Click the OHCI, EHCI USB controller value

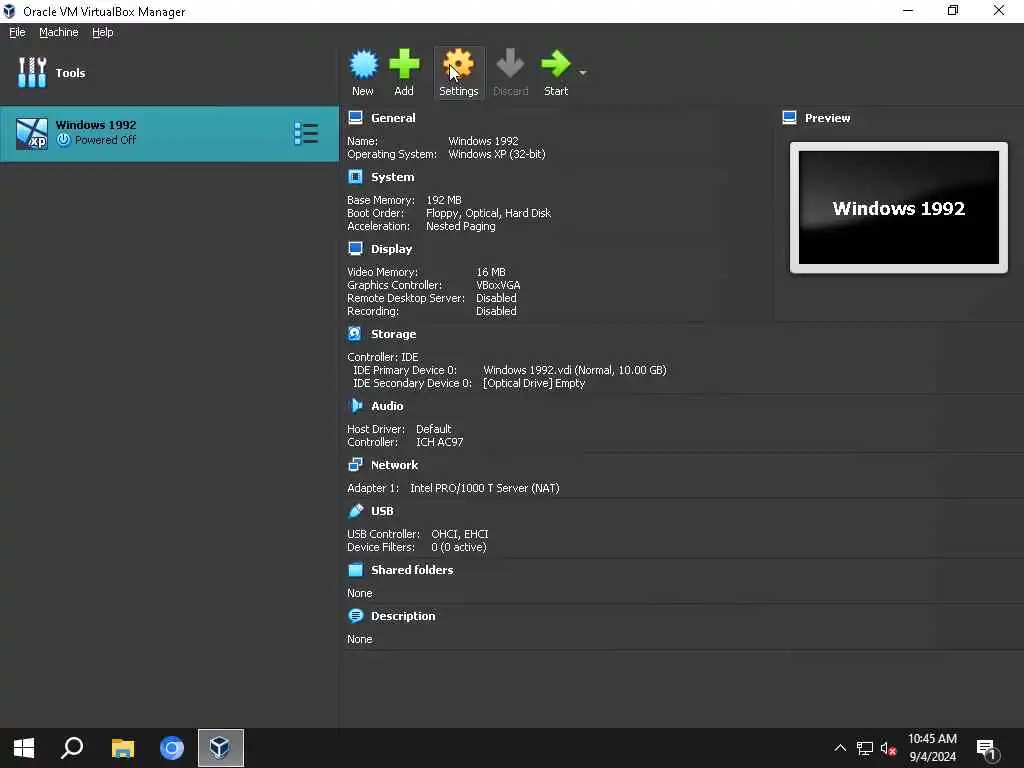click(x=460, y=534)
